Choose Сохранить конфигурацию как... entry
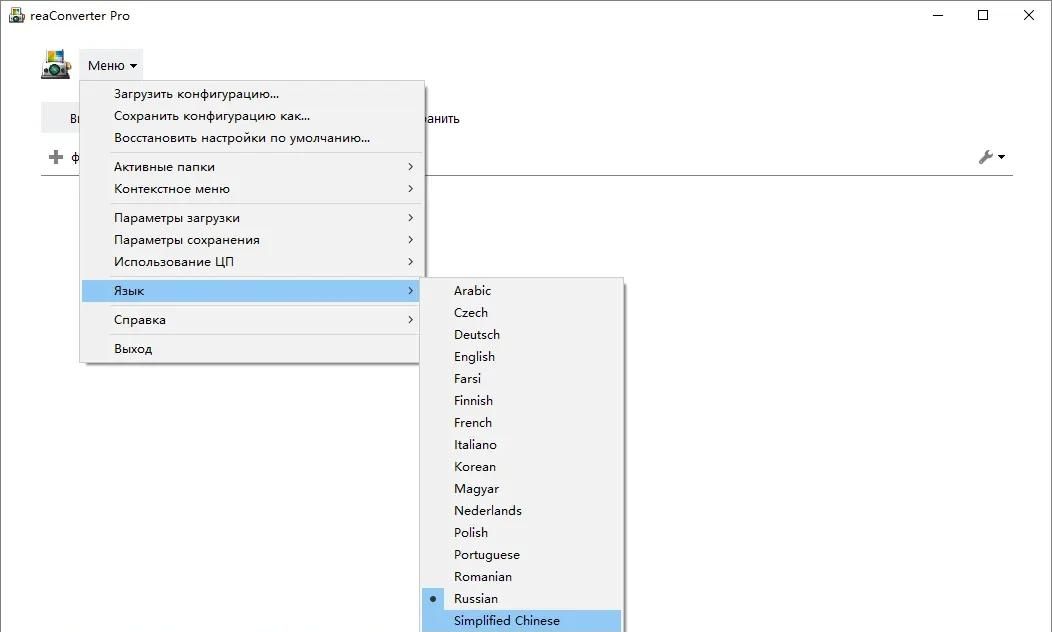Image resolution: width=1052 pixels, height=632 pixels. [252, 116]
